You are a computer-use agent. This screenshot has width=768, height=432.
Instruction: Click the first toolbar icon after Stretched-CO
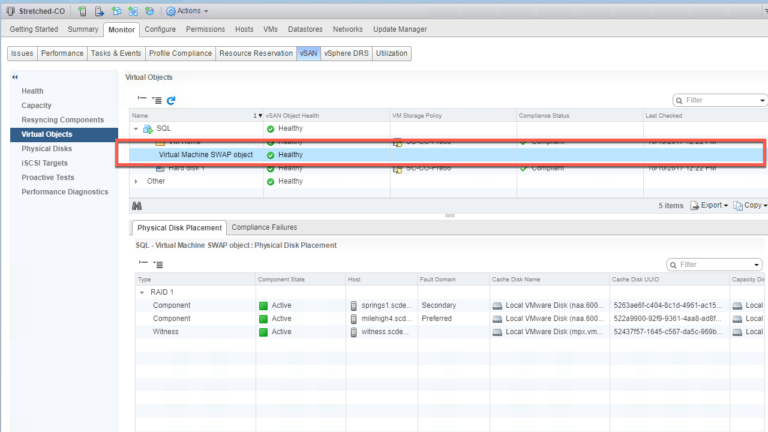(82, 11)
